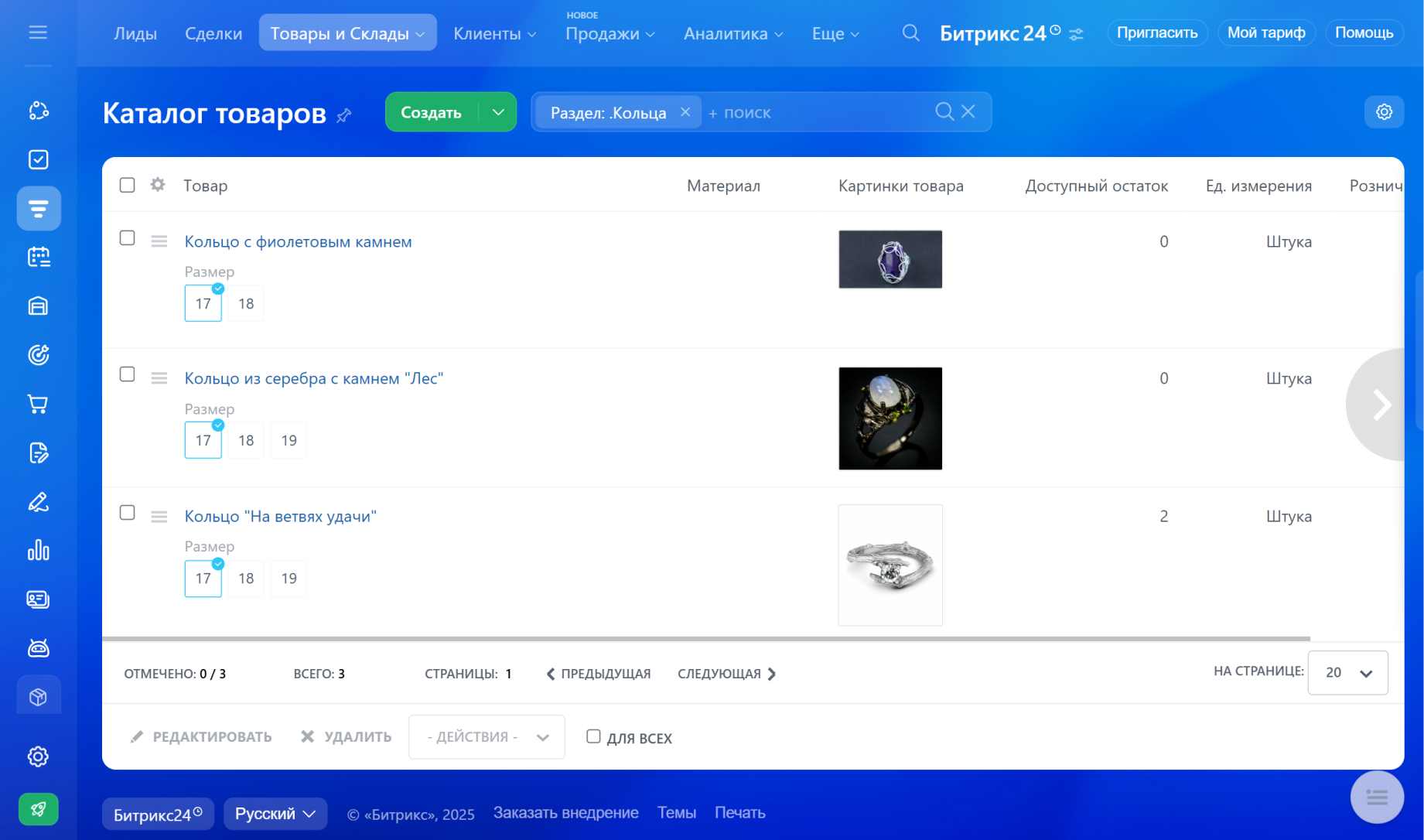This screenshot has width=1424, height=840.
Task: Open the sliders icon beside Битрикс24 logo
Action: (1076, 34)
